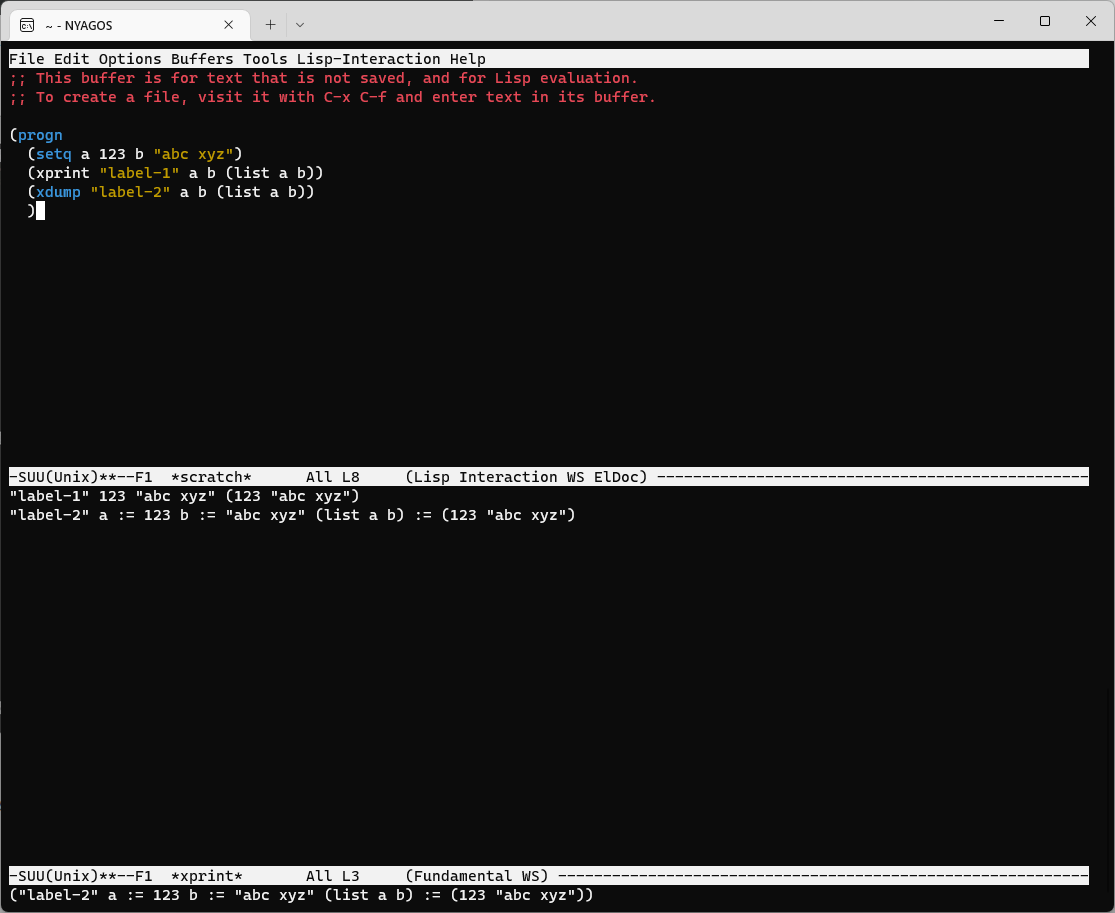
Task: Click the "label-1" output line in the xprint buffer
Action: [x=184, y=496]
